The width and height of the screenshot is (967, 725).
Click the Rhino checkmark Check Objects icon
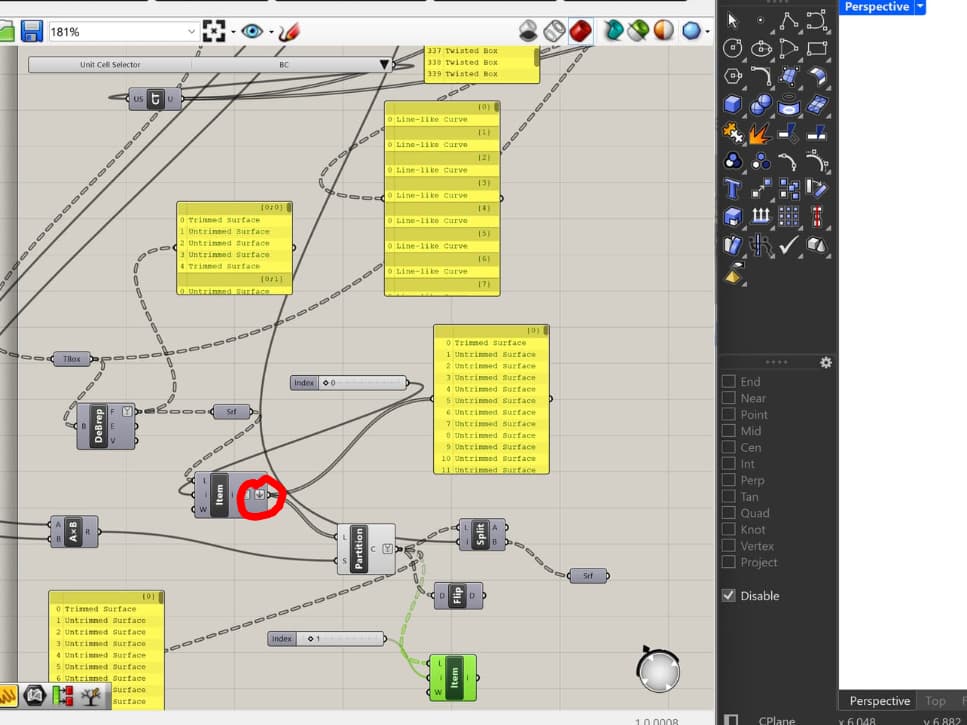pos(789,245)
